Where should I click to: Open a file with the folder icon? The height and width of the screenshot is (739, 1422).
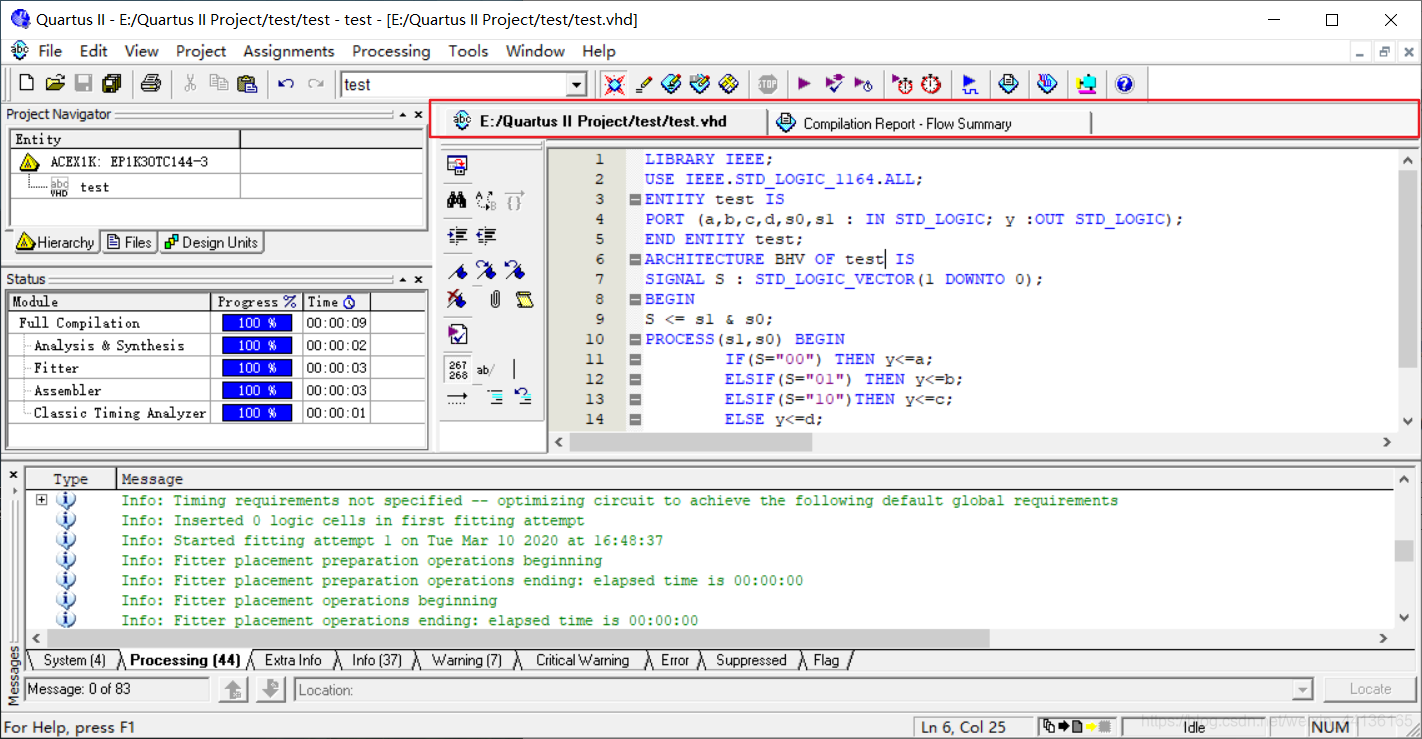click(55, 84)
